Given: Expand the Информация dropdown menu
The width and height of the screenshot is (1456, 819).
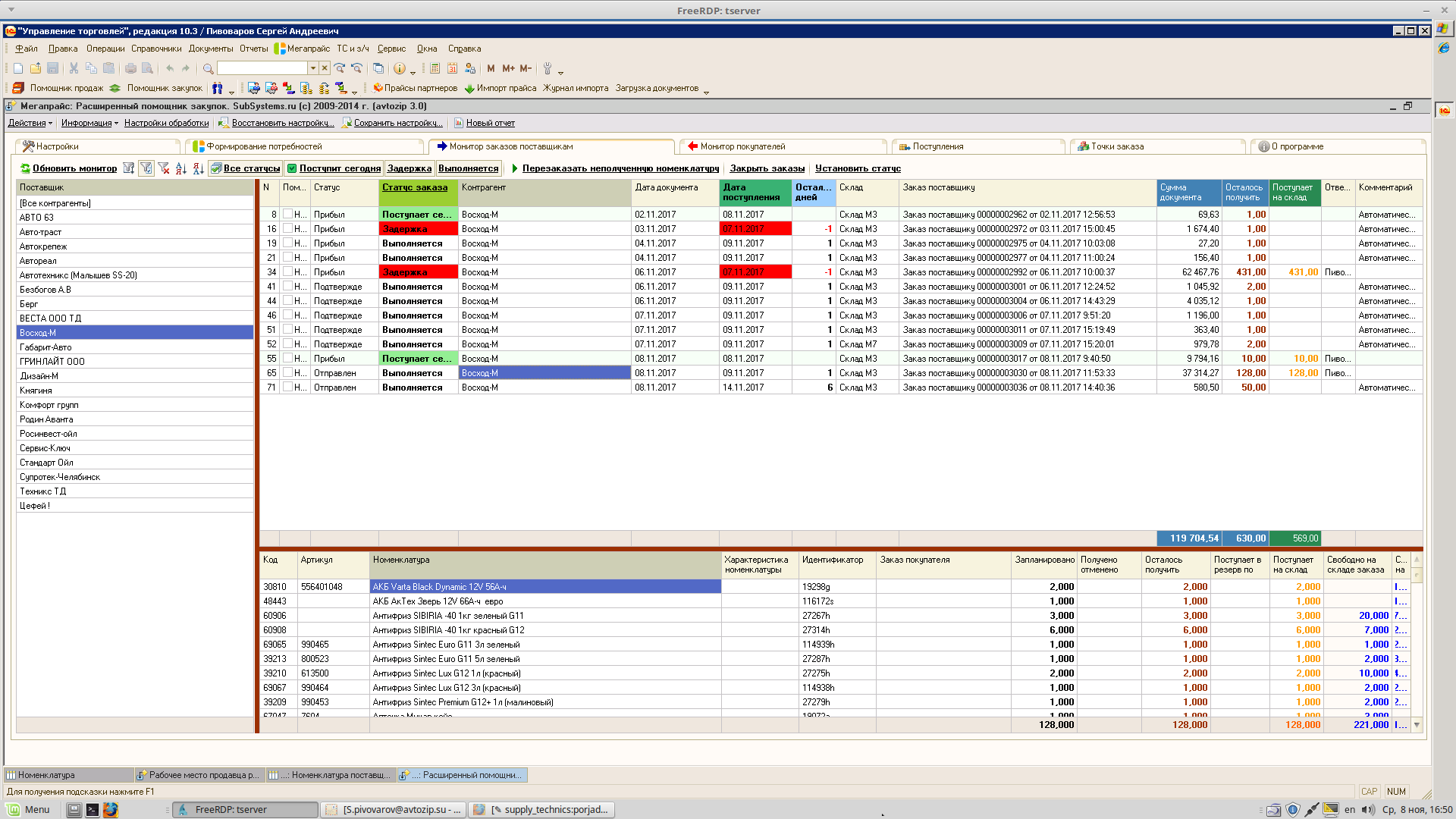Looking at the screenshot, I should point(89,123).
